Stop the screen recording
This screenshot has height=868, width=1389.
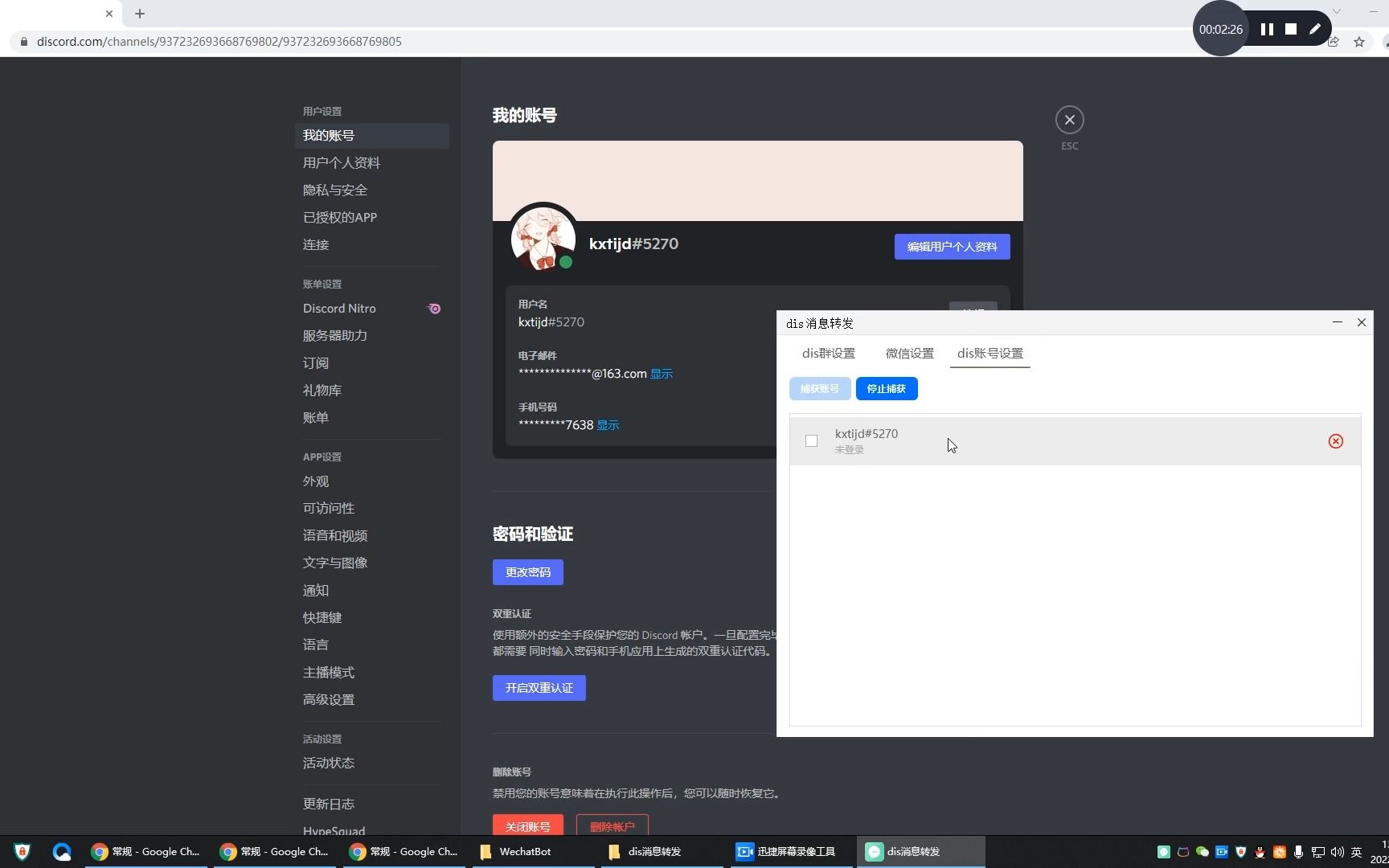point(1291,29)
